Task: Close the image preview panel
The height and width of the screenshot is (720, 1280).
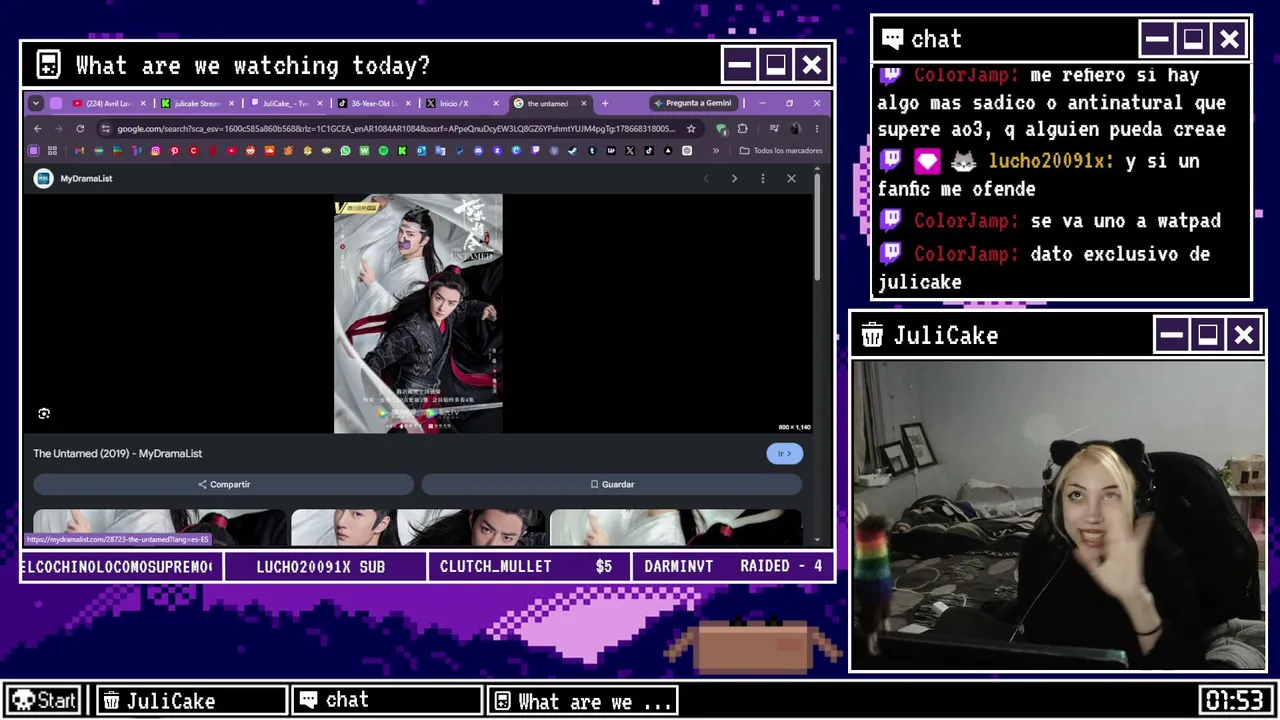Action: coord(791,179)
